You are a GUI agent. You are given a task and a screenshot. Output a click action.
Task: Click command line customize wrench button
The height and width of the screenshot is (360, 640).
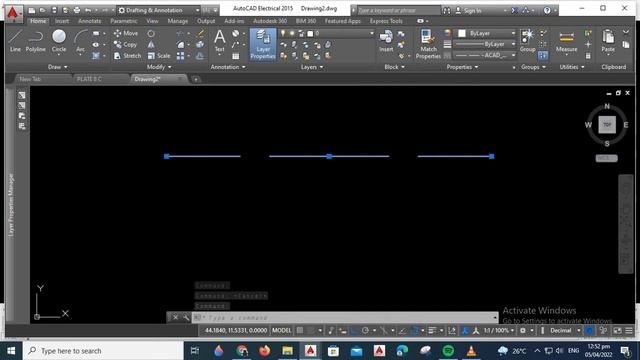pos(186,317)
